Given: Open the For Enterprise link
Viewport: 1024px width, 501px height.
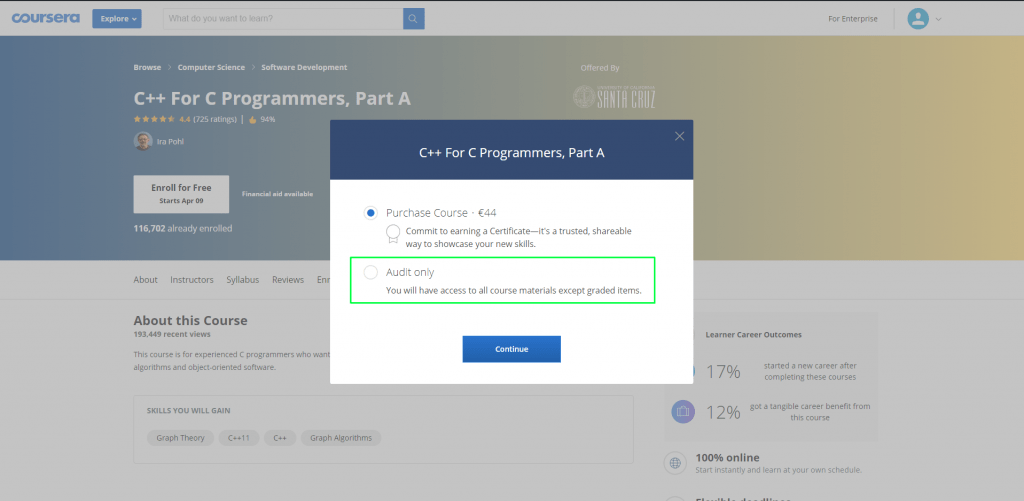Looking at the screenshot, I should coord(853,19).
